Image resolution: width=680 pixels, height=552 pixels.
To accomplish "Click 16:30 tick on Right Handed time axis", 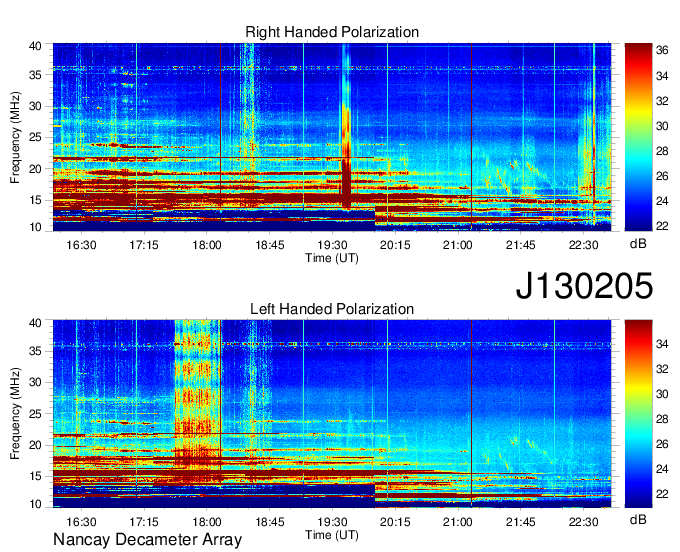I will point(81,245).
